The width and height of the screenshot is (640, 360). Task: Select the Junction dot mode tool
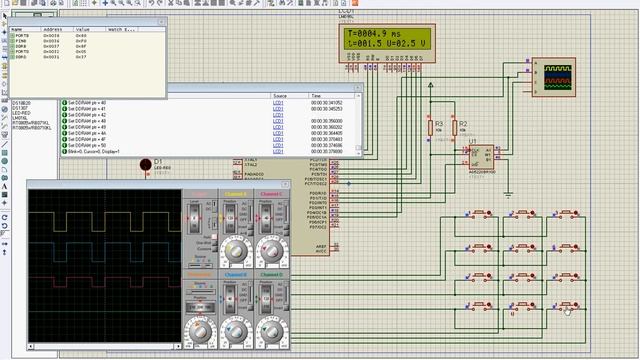point(4,32)
